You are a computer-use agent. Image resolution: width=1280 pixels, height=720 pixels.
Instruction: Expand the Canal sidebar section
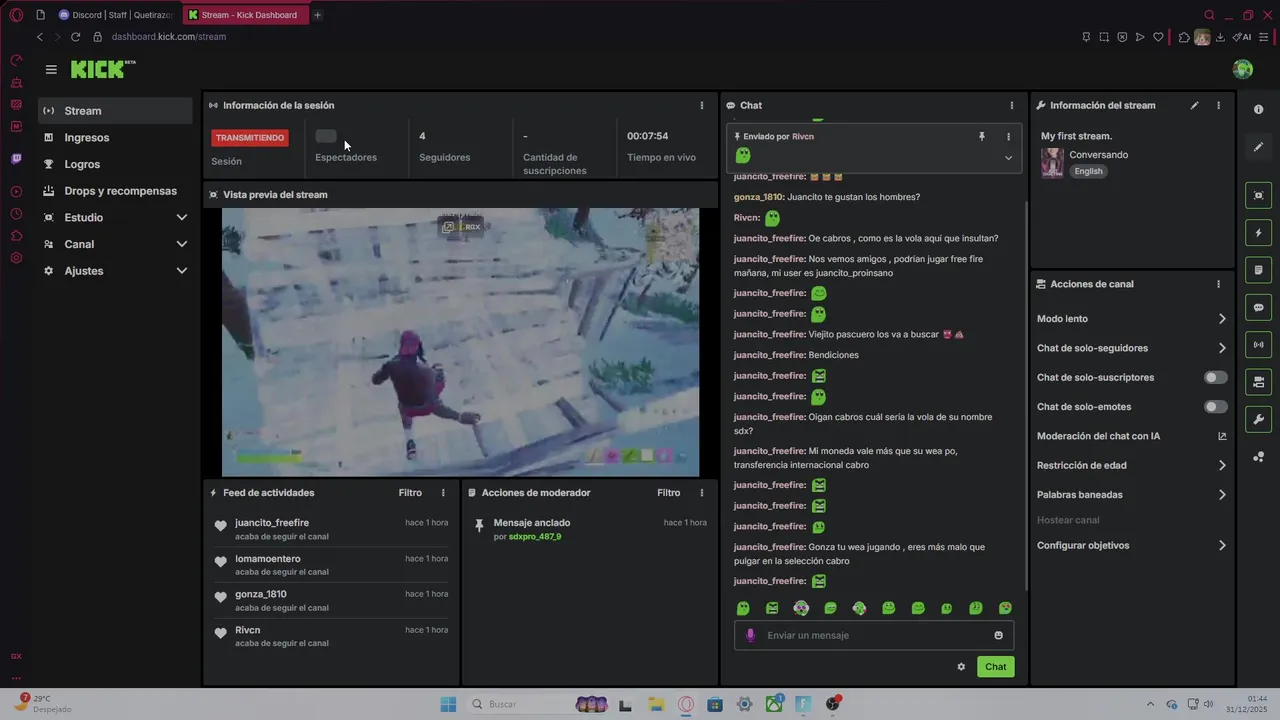(182, 244)
